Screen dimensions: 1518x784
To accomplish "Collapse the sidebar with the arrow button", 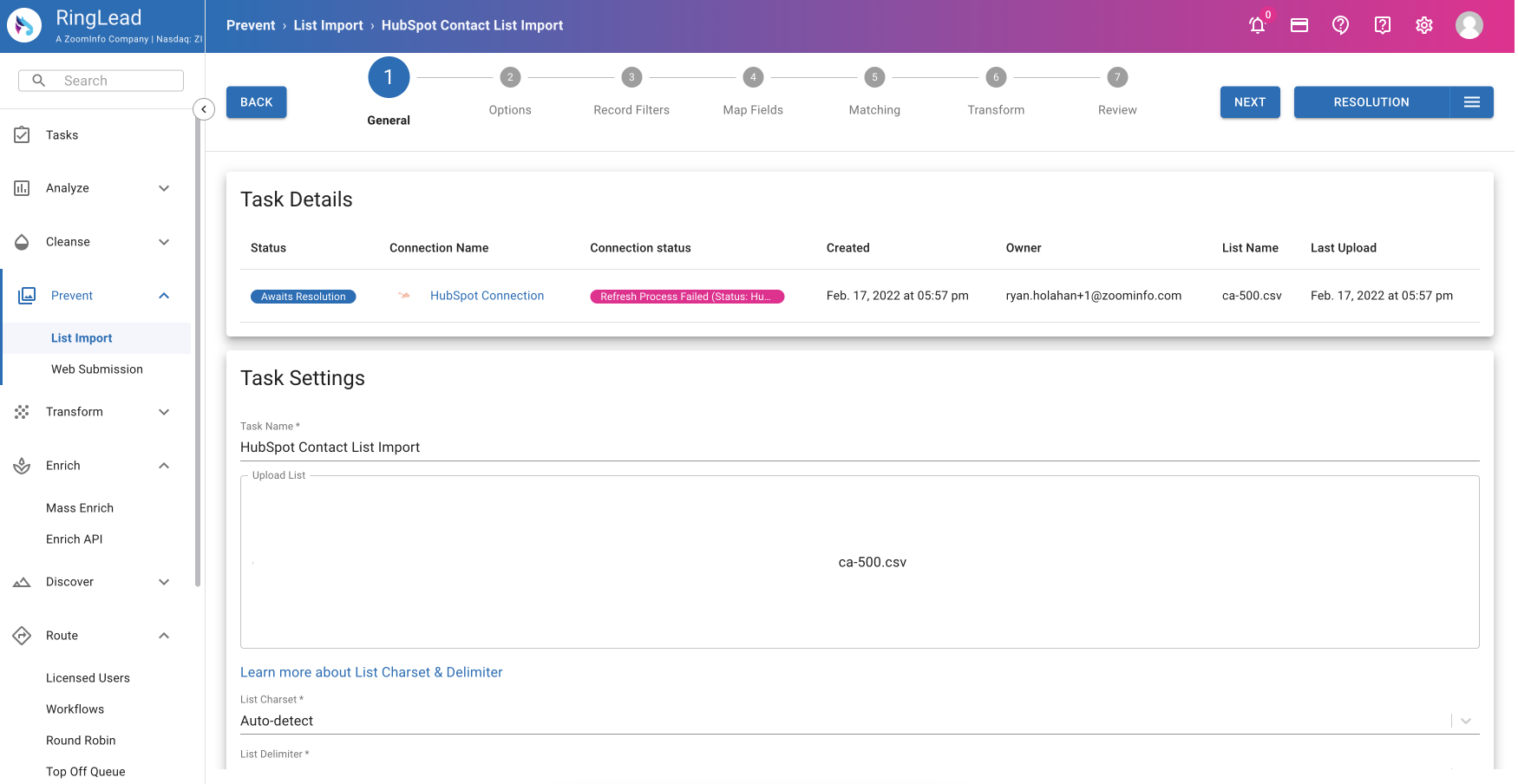I will [x=203, y=109].
